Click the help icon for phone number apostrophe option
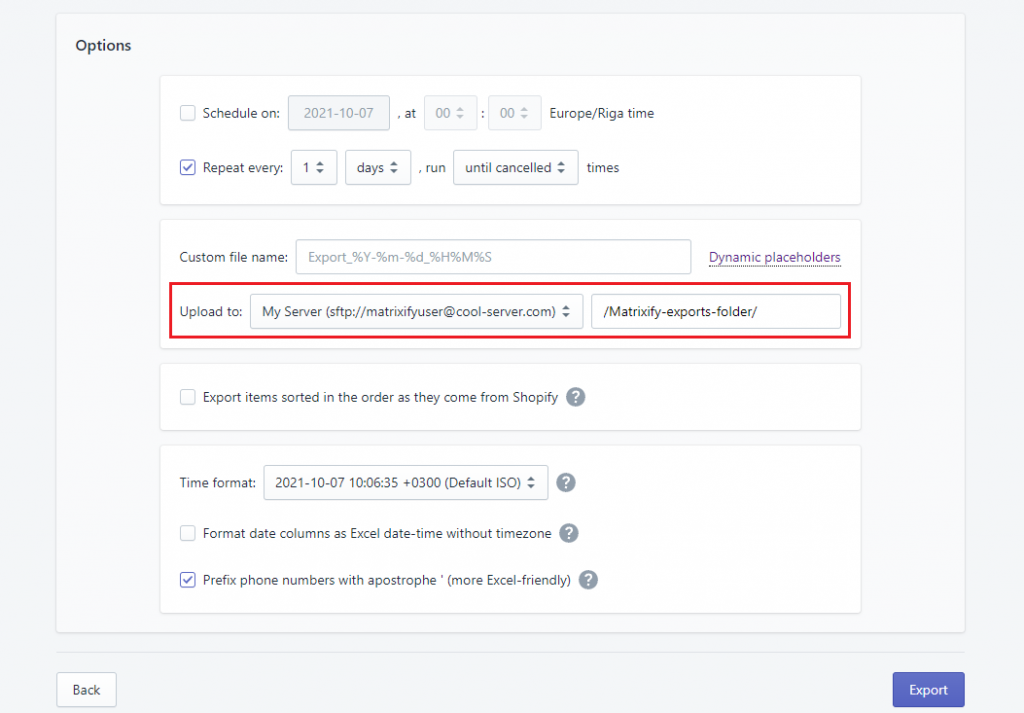 [587, 580]
